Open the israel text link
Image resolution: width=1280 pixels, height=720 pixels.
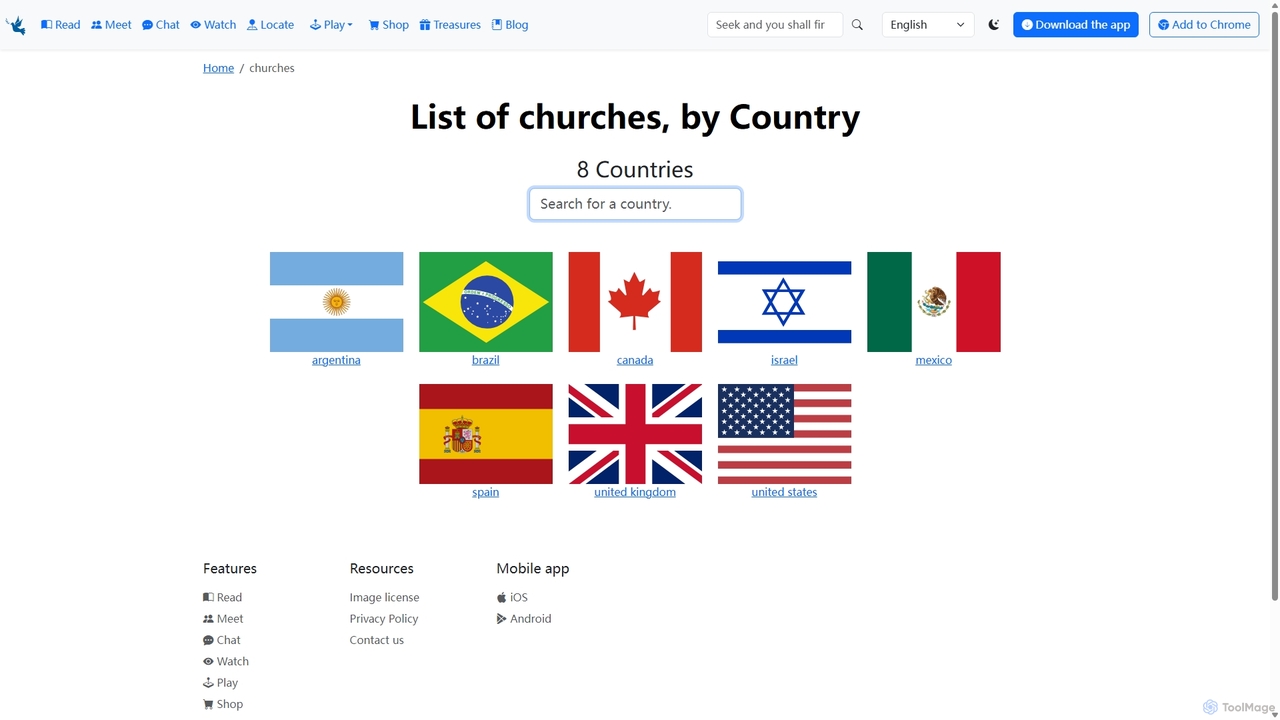(x=784, y=360)
